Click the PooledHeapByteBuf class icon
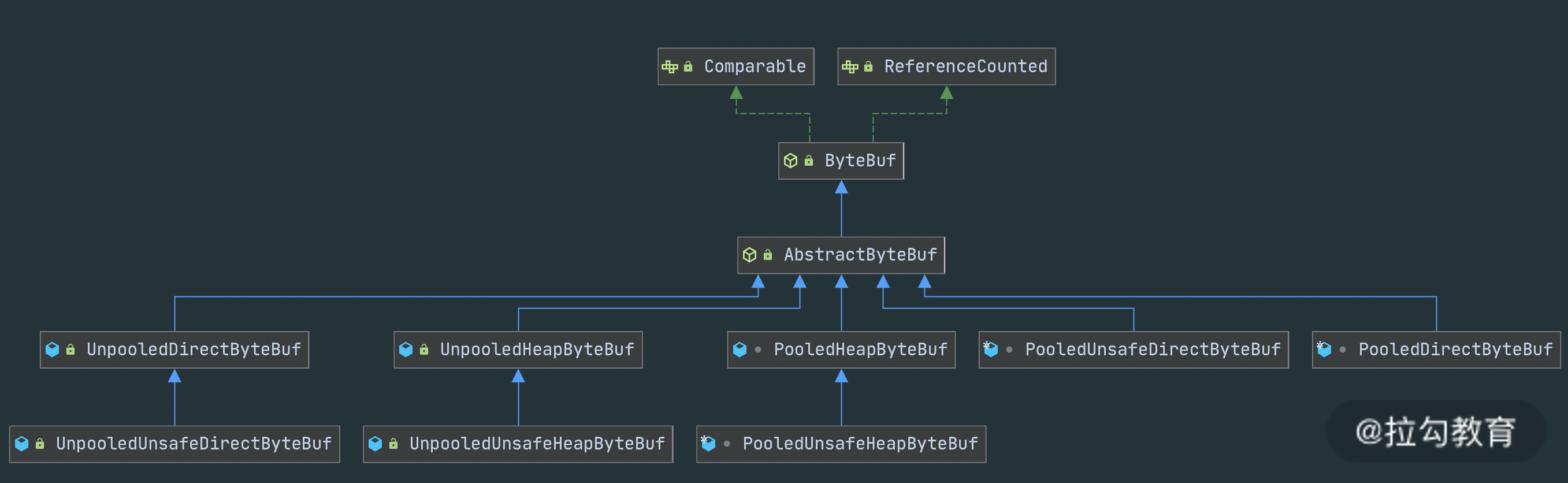The image size is (1568, 483). (740, 350)
